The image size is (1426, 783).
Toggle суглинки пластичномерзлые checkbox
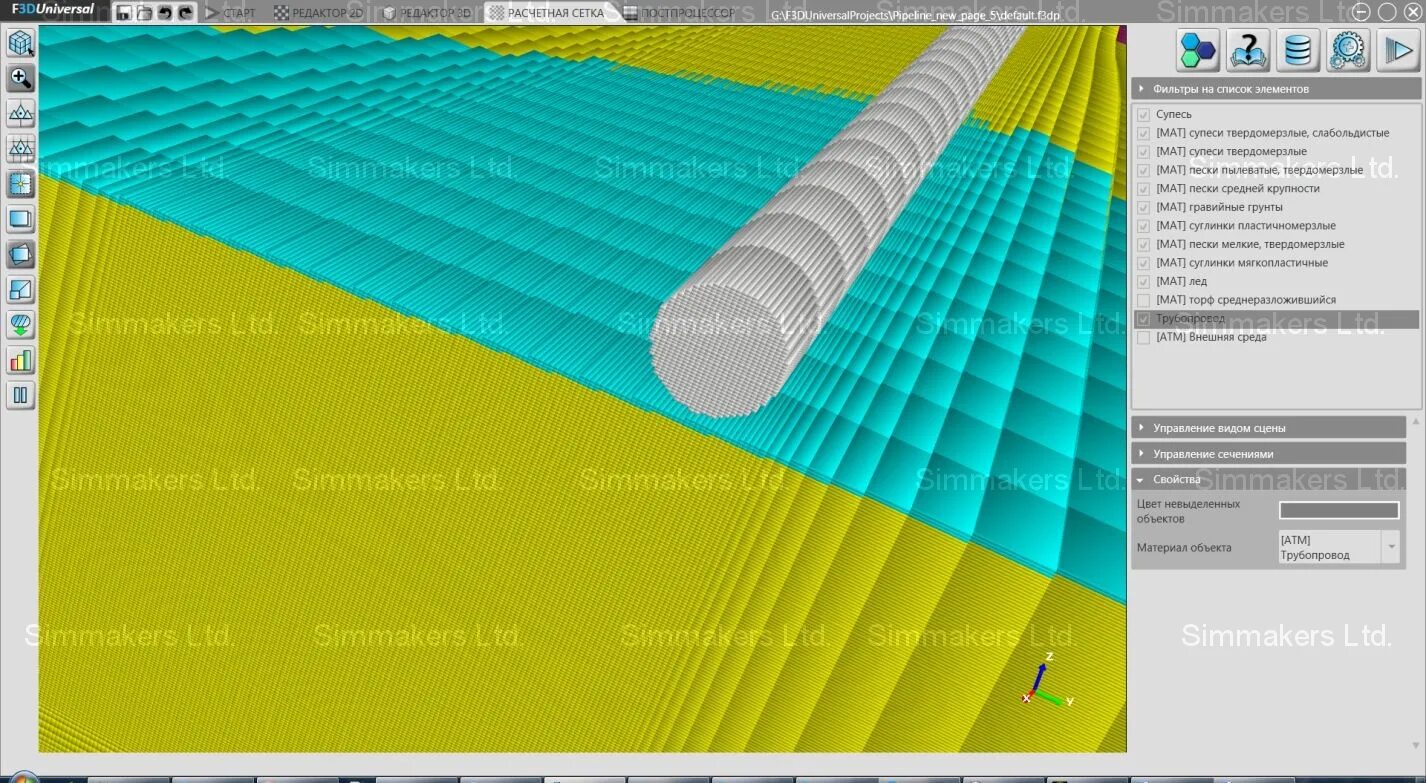pos(1144,226)
